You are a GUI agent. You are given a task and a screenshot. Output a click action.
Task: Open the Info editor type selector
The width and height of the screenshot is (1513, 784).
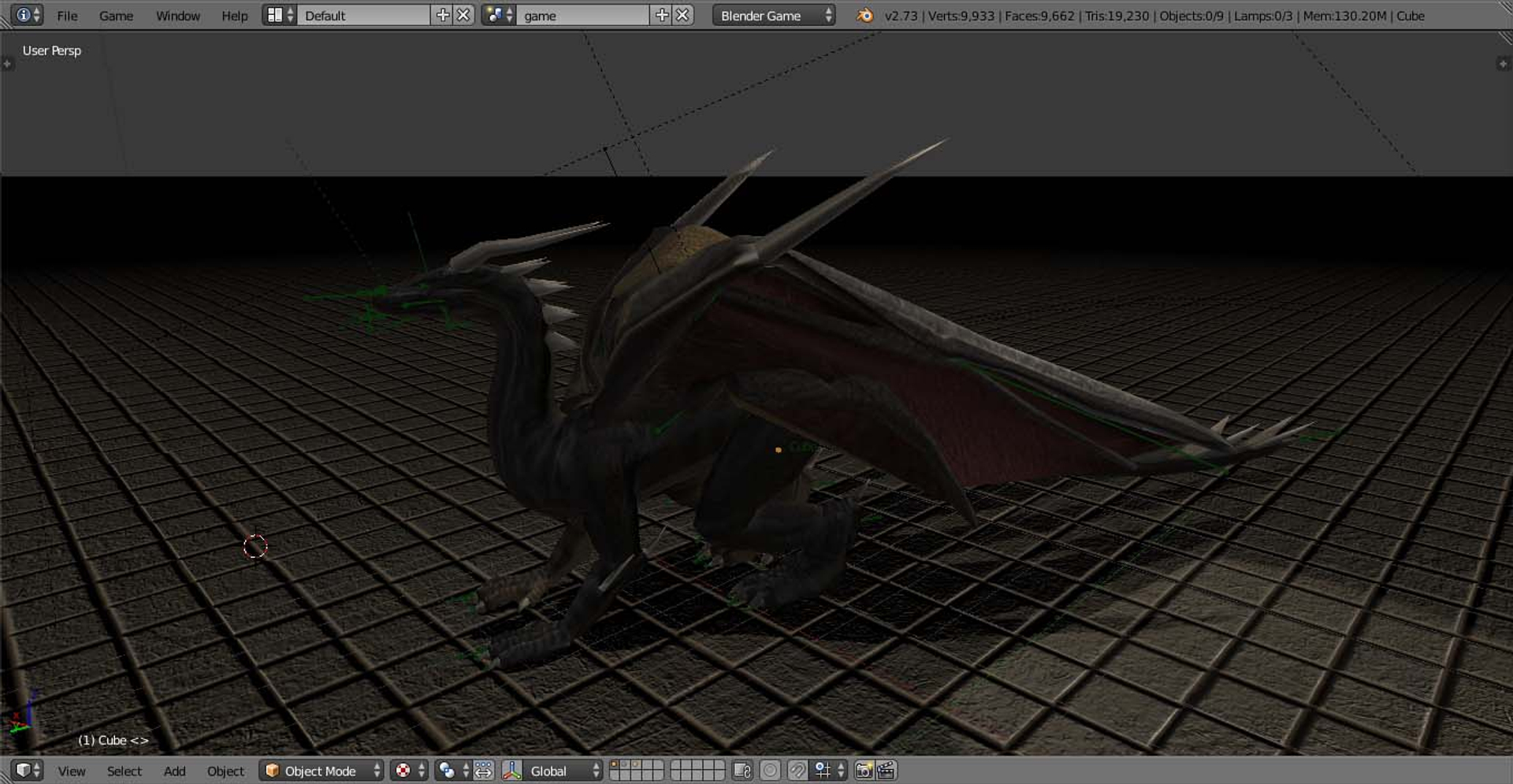click(x=28, y=15)
